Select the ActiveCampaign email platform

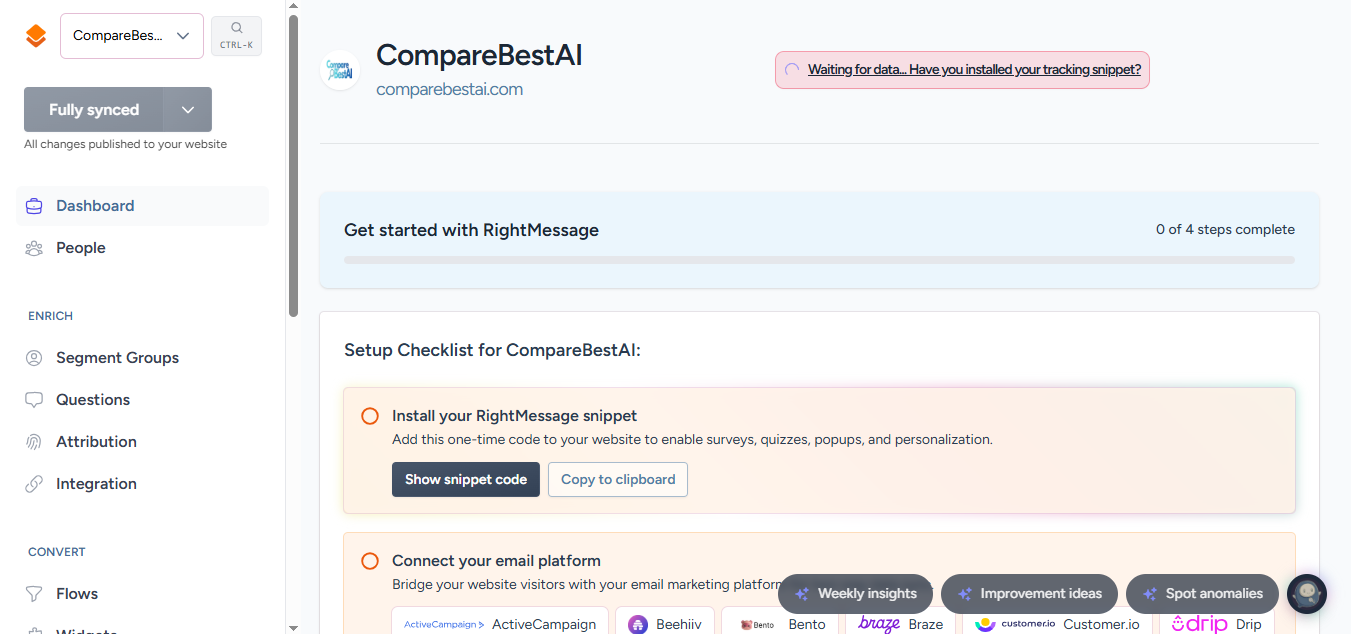500,622
